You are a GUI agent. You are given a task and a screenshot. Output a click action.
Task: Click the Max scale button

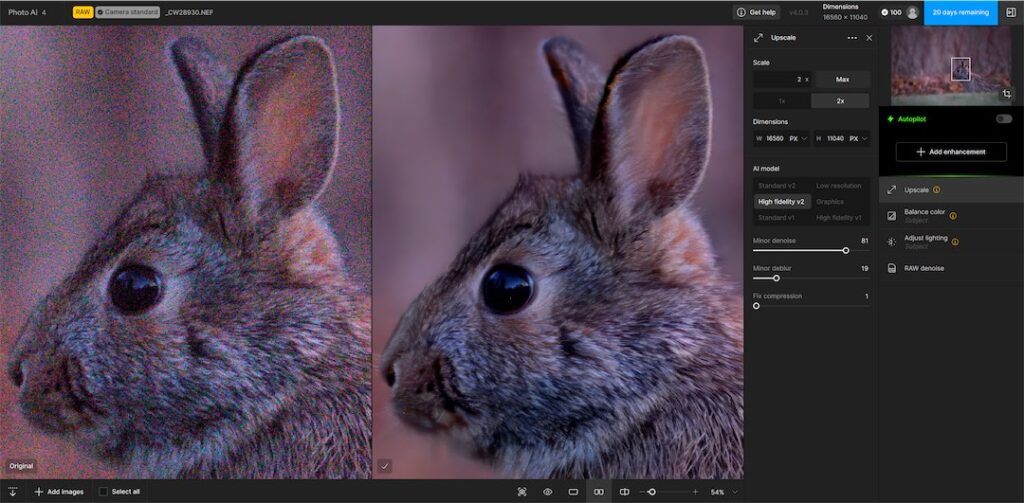[x=841, y=79]
